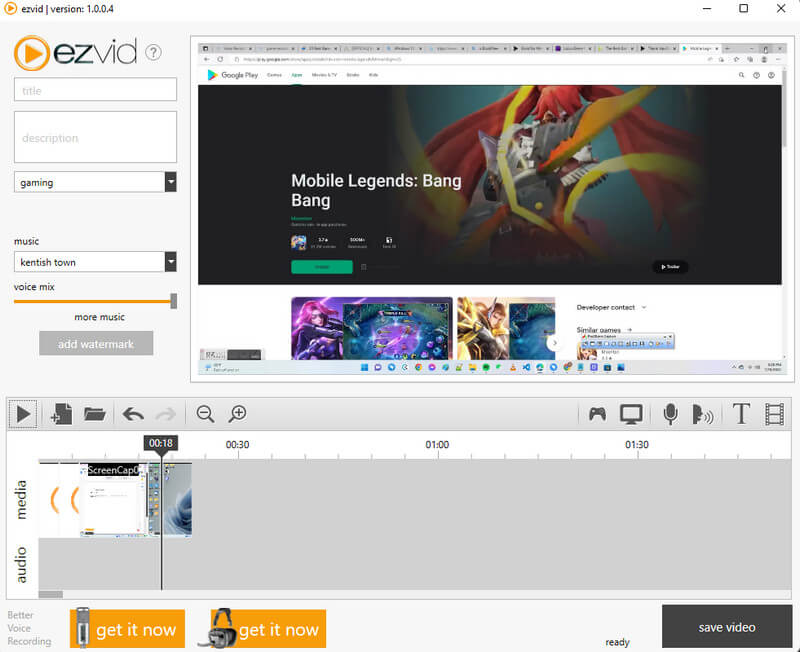This screenshot has width=800, height=652.
Task: Add text with the T icon
Action: click(x=741, y=414)
